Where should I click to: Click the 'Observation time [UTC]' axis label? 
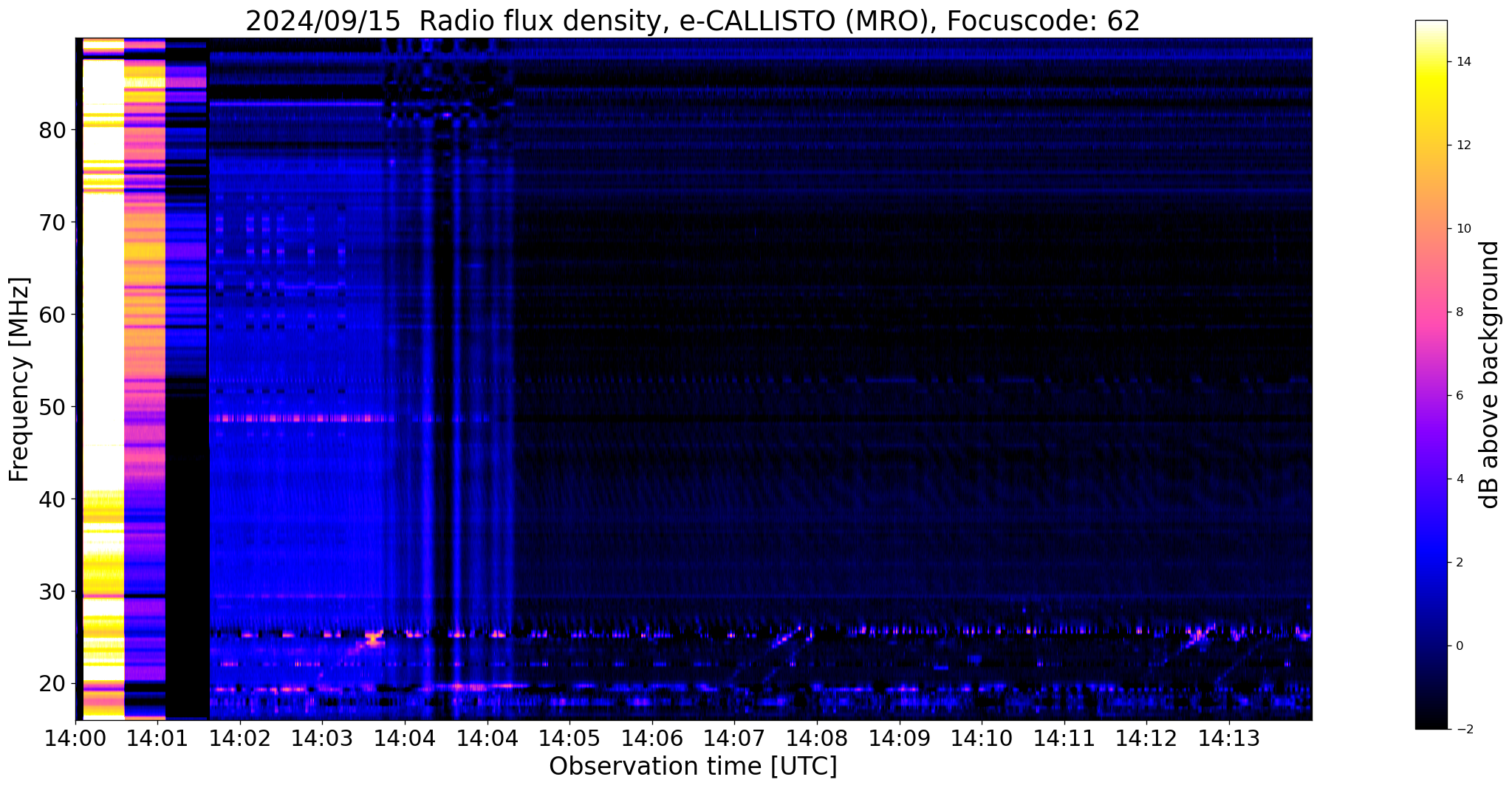click(693, 766)
